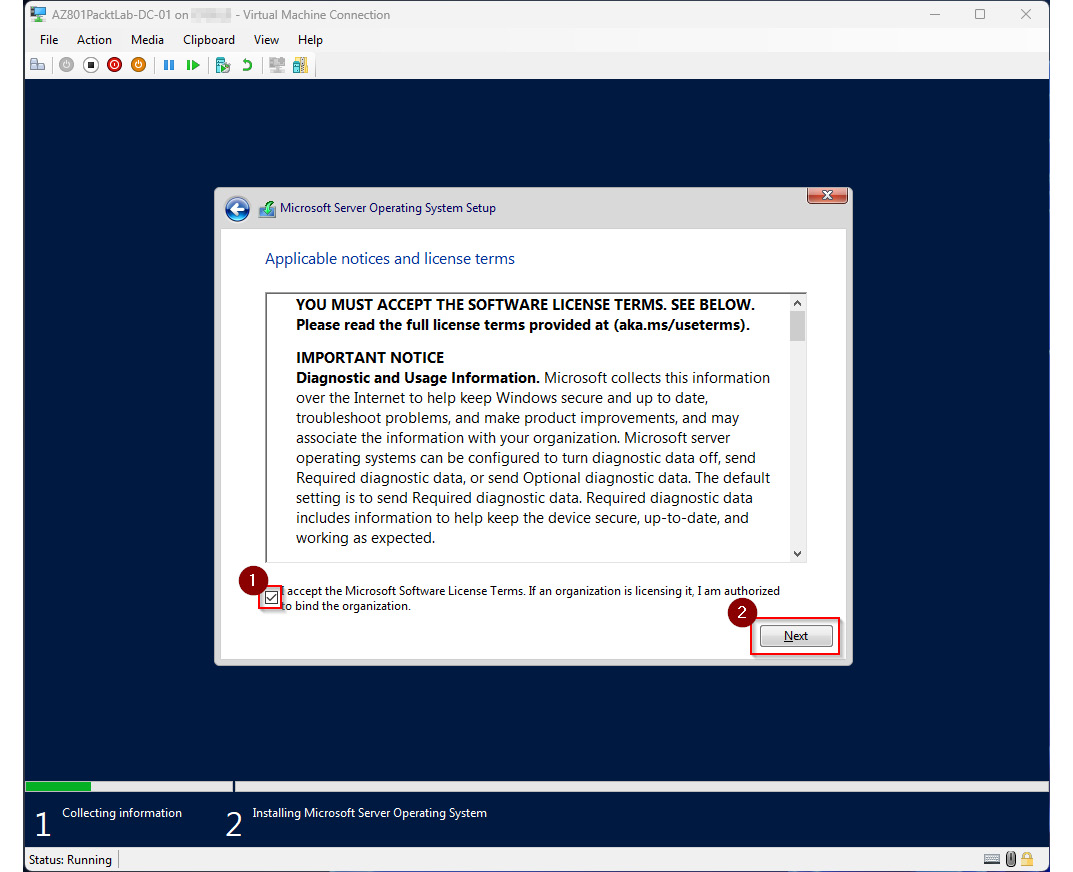1073x872 pixels.
Task: Reset the VM with the green play icon
Action: point(193,65)
